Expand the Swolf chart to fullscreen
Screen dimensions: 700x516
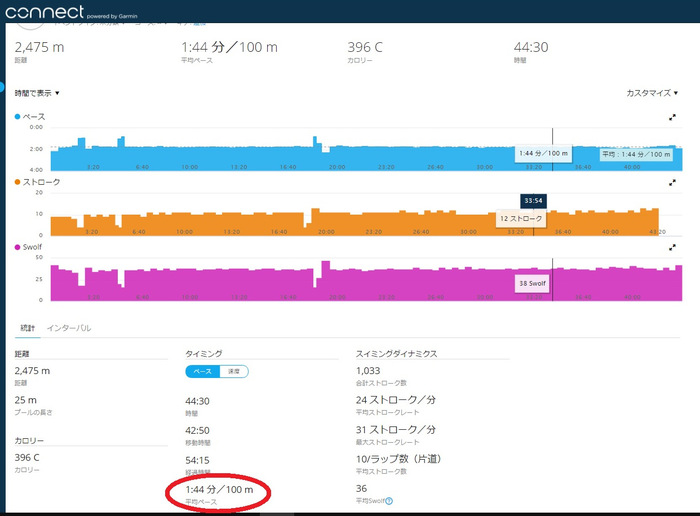click(x=672, y=247)
